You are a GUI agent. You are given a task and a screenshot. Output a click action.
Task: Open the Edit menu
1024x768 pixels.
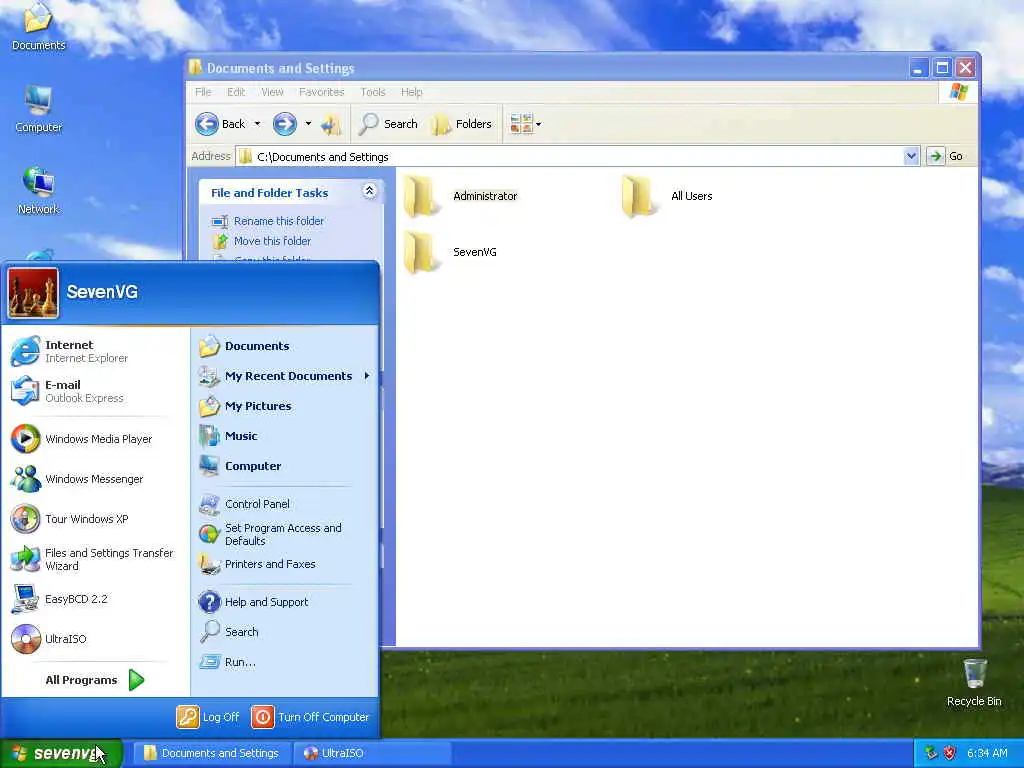click(236, 92)
